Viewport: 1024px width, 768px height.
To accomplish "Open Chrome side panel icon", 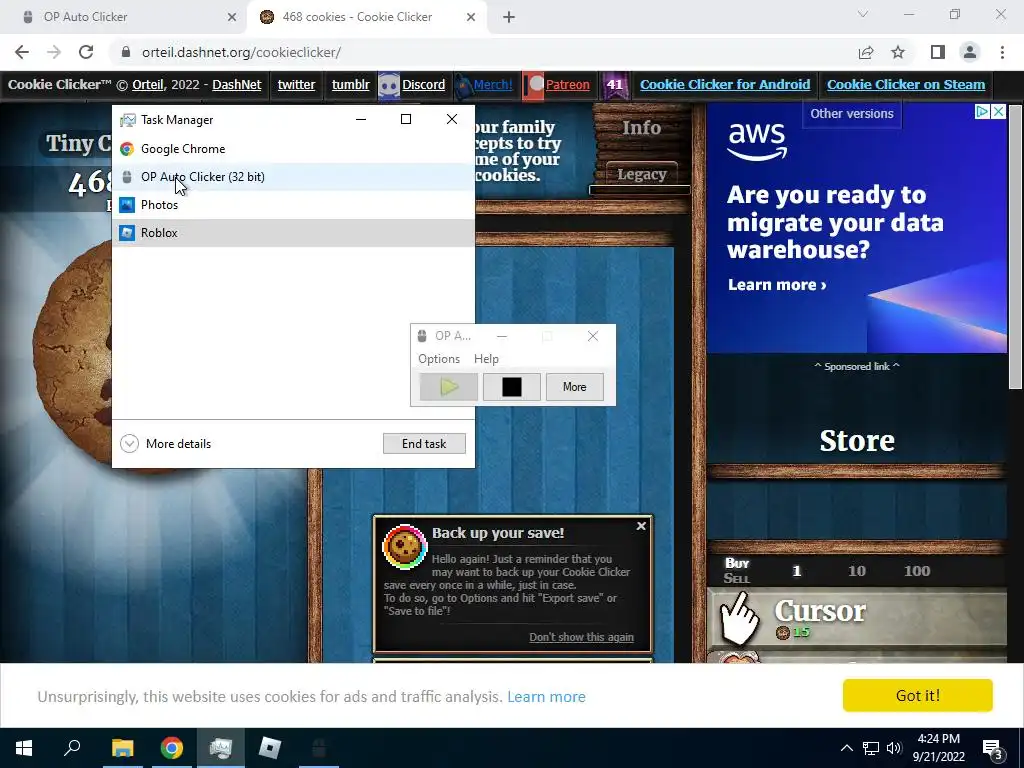I will click(x=937, y=52).
